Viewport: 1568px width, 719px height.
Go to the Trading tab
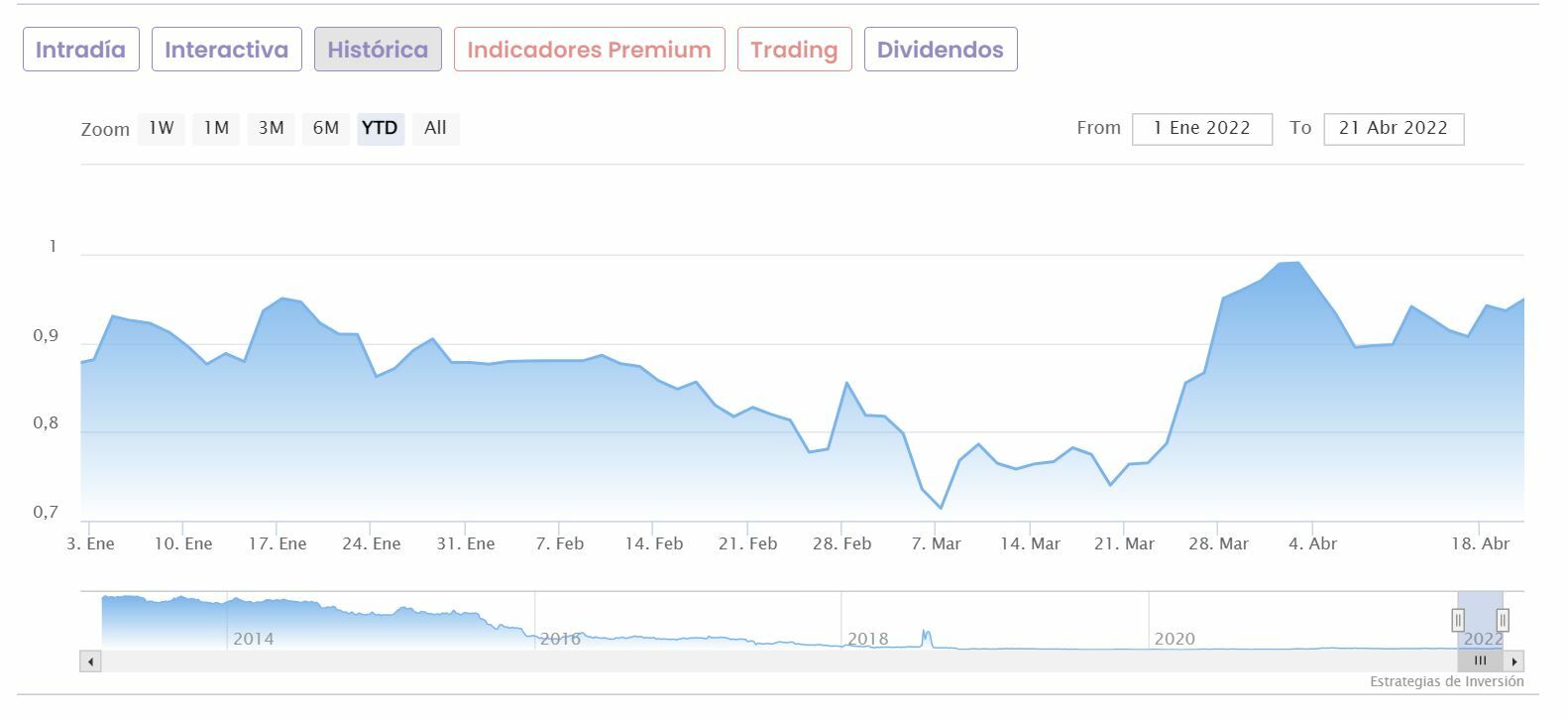click(794, 50)
